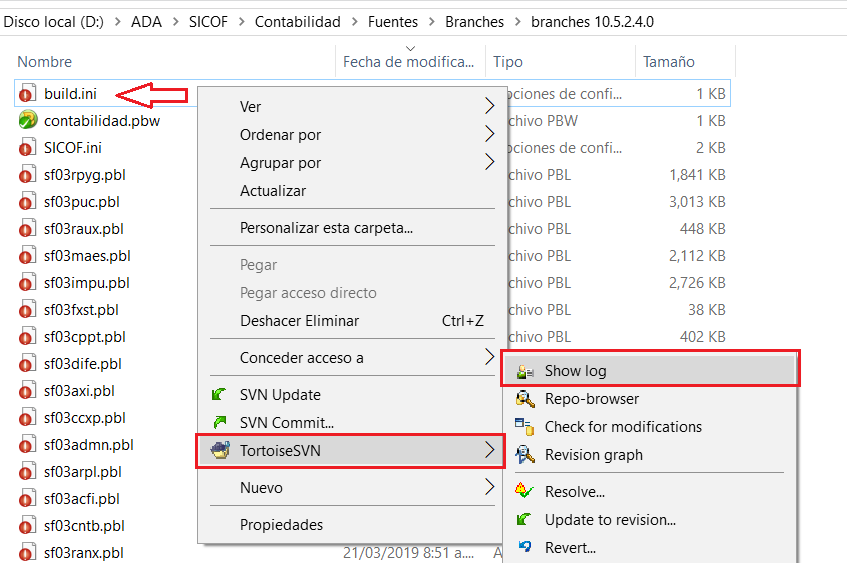Select Propiedades from the context menu
Viewport: 847px width, 563px height.
[x=281, y=525]
